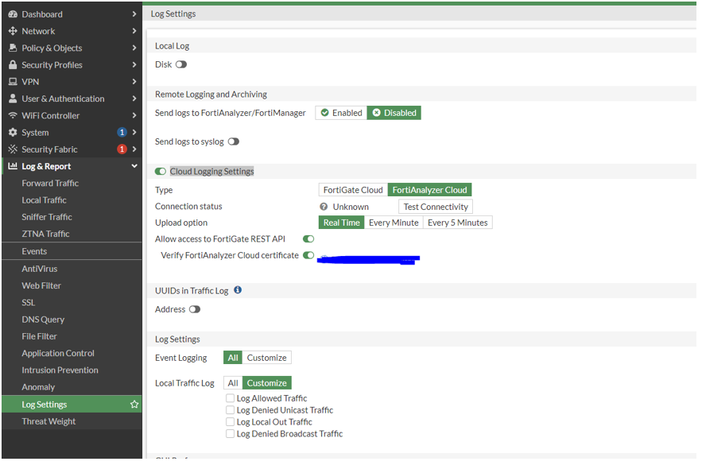The width and height of the screenshot is (702, 465).
Task: Open the Threat Weight page
Action: (x=48, y=422)
